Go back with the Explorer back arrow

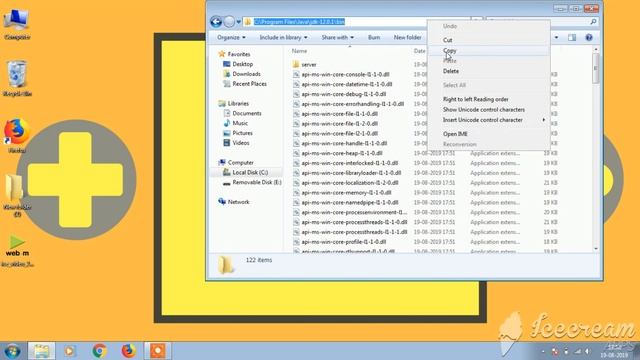[216, 21]
